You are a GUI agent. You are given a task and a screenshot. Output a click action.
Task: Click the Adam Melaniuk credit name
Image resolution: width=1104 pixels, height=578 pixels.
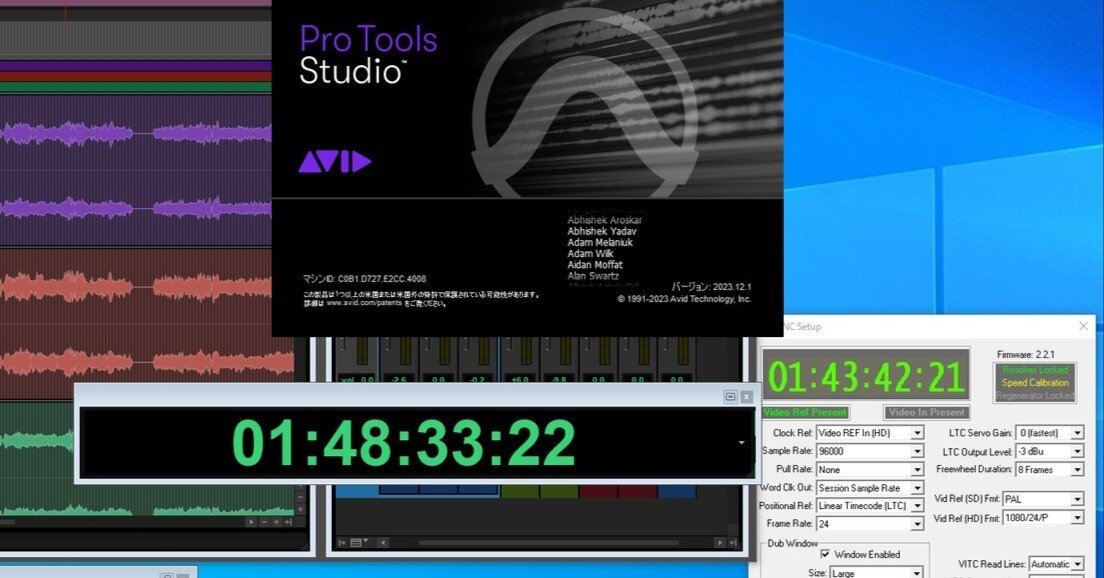600,242
